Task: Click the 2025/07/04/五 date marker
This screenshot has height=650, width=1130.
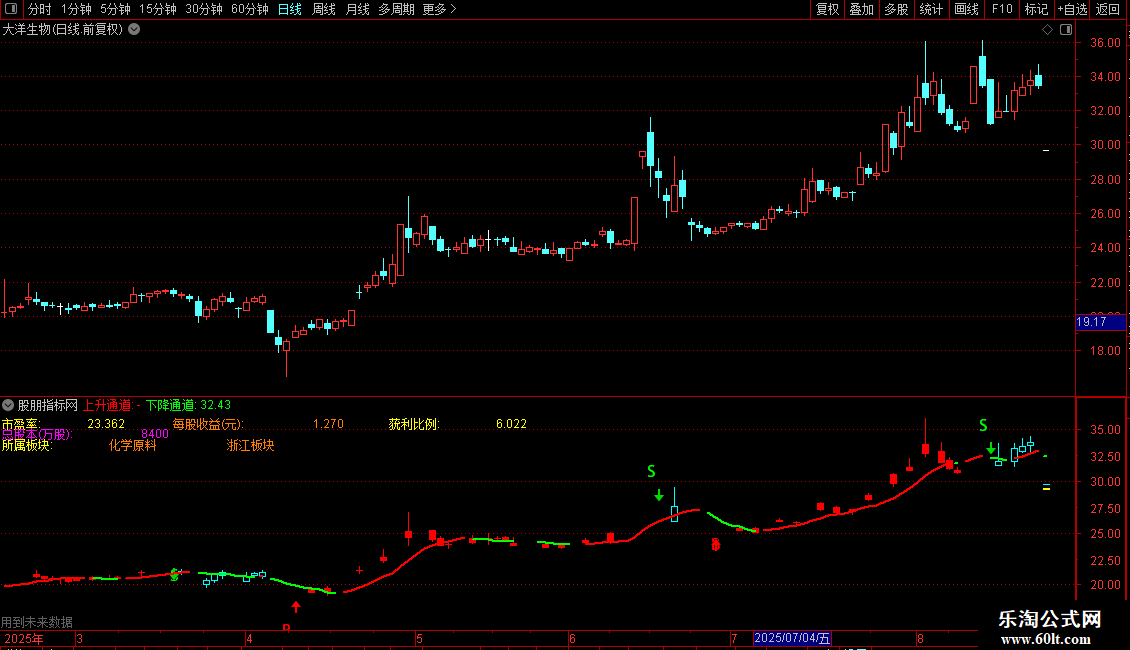Action: coord(792,638)
